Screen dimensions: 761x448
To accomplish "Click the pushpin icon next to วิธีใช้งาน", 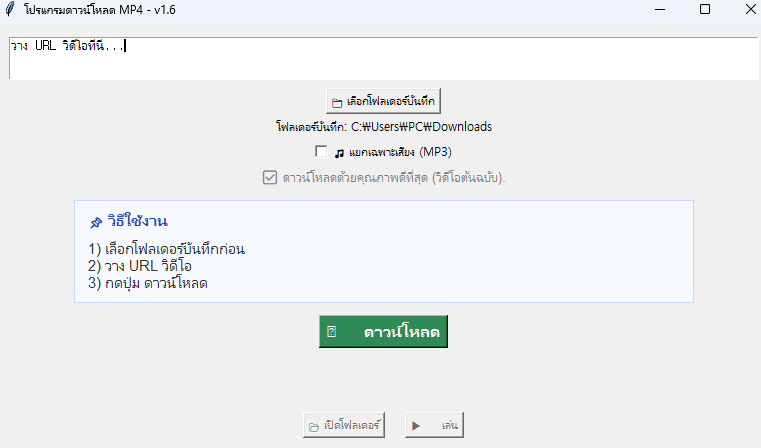I will click(95, 222).
